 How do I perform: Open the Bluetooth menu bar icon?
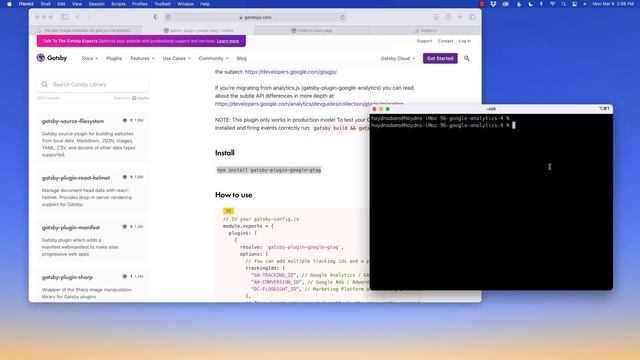point(541,4)
